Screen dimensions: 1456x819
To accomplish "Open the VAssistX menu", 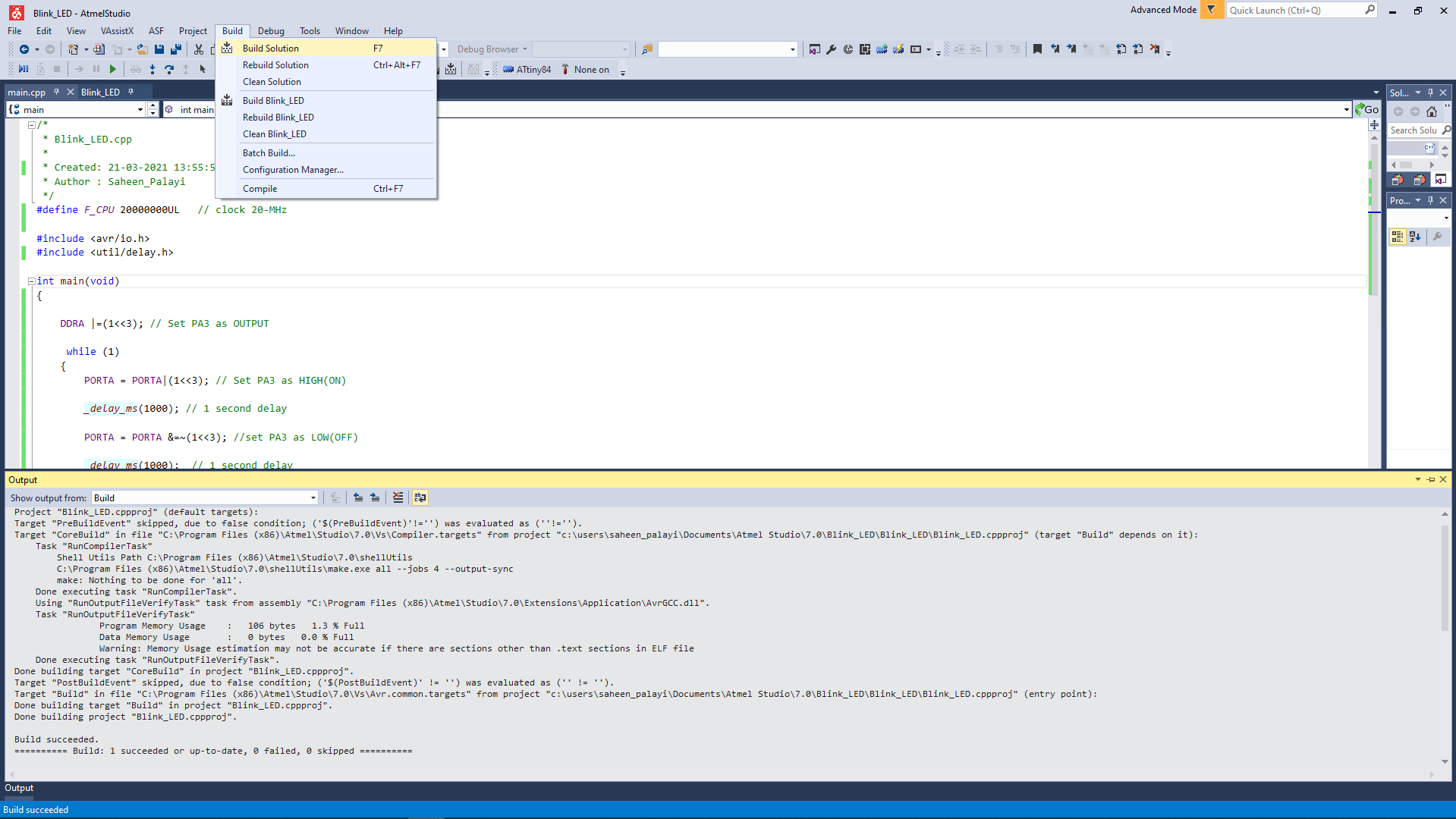I will click(117, 31).
